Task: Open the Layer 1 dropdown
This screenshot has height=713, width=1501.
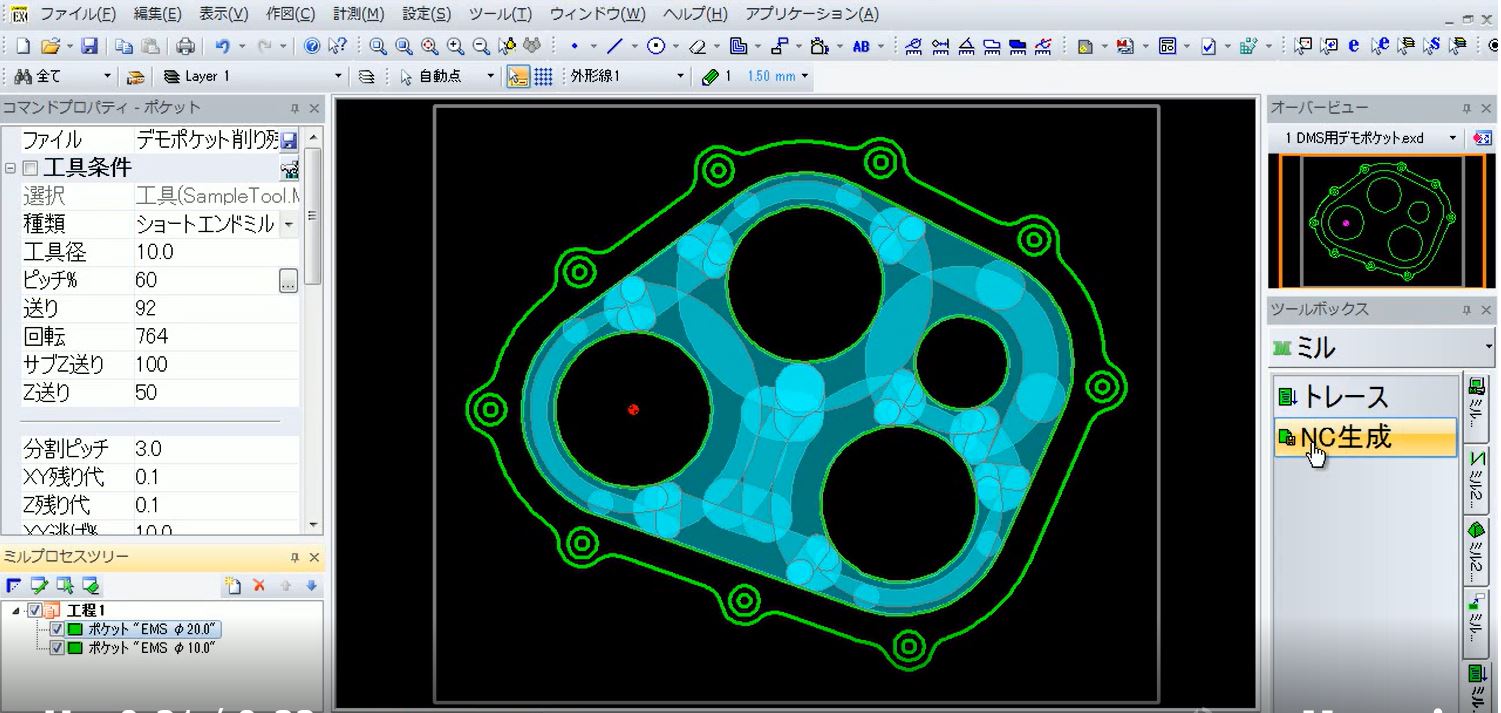Action: (337, 77)
